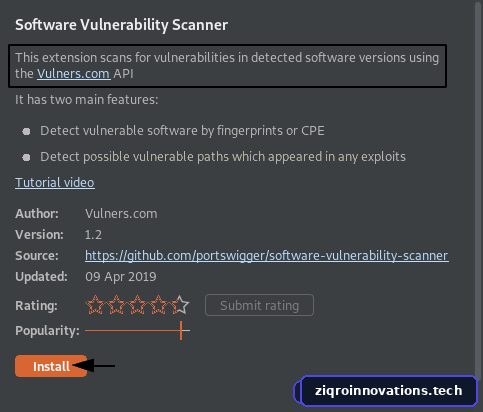Click the updated date 09 Apr 2019
Image resolution: width=483 pixels, height=412 pixels.
[x=121, y=277]
